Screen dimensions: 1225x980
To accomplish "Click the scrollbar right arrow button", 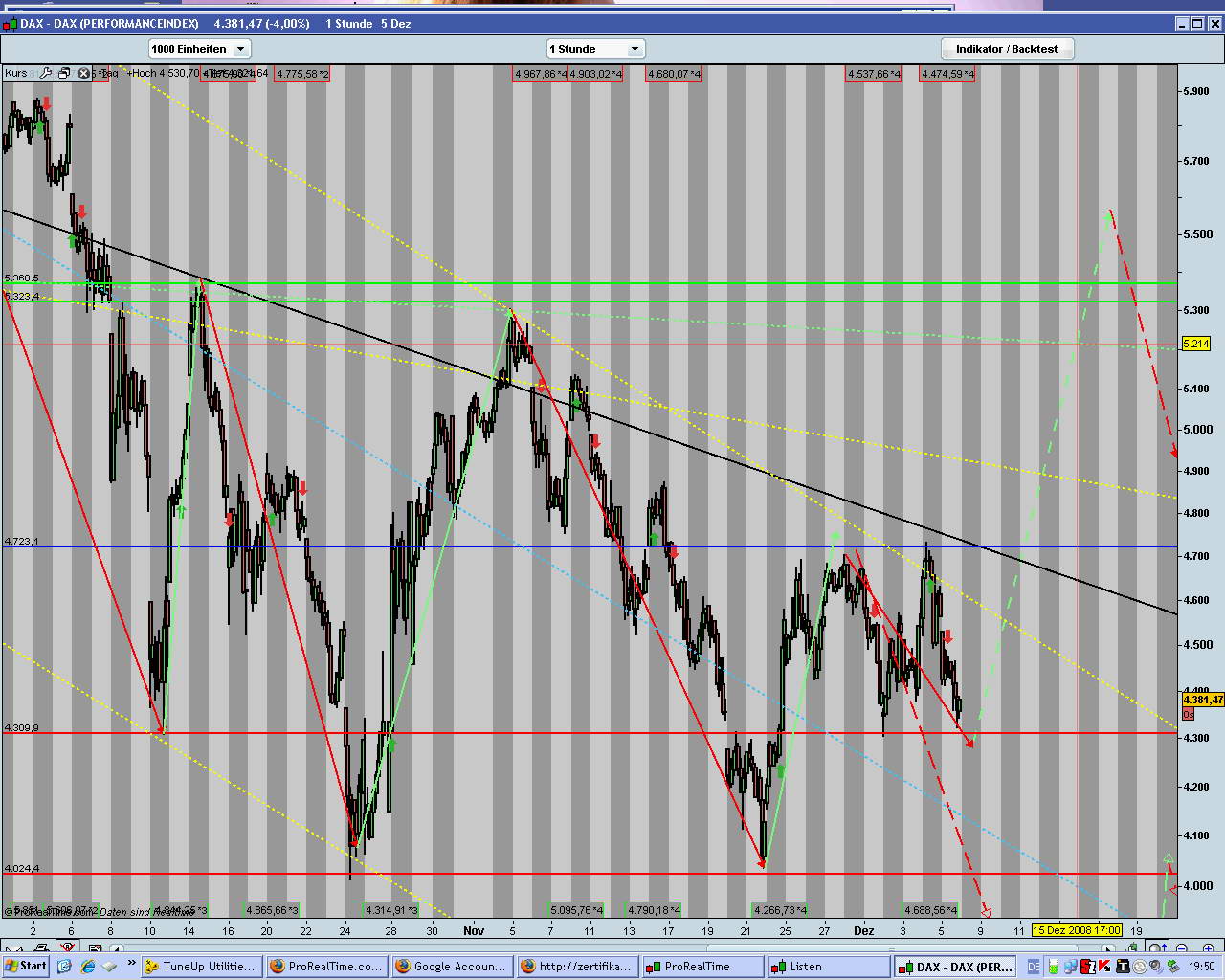I will coord(1110,949).
